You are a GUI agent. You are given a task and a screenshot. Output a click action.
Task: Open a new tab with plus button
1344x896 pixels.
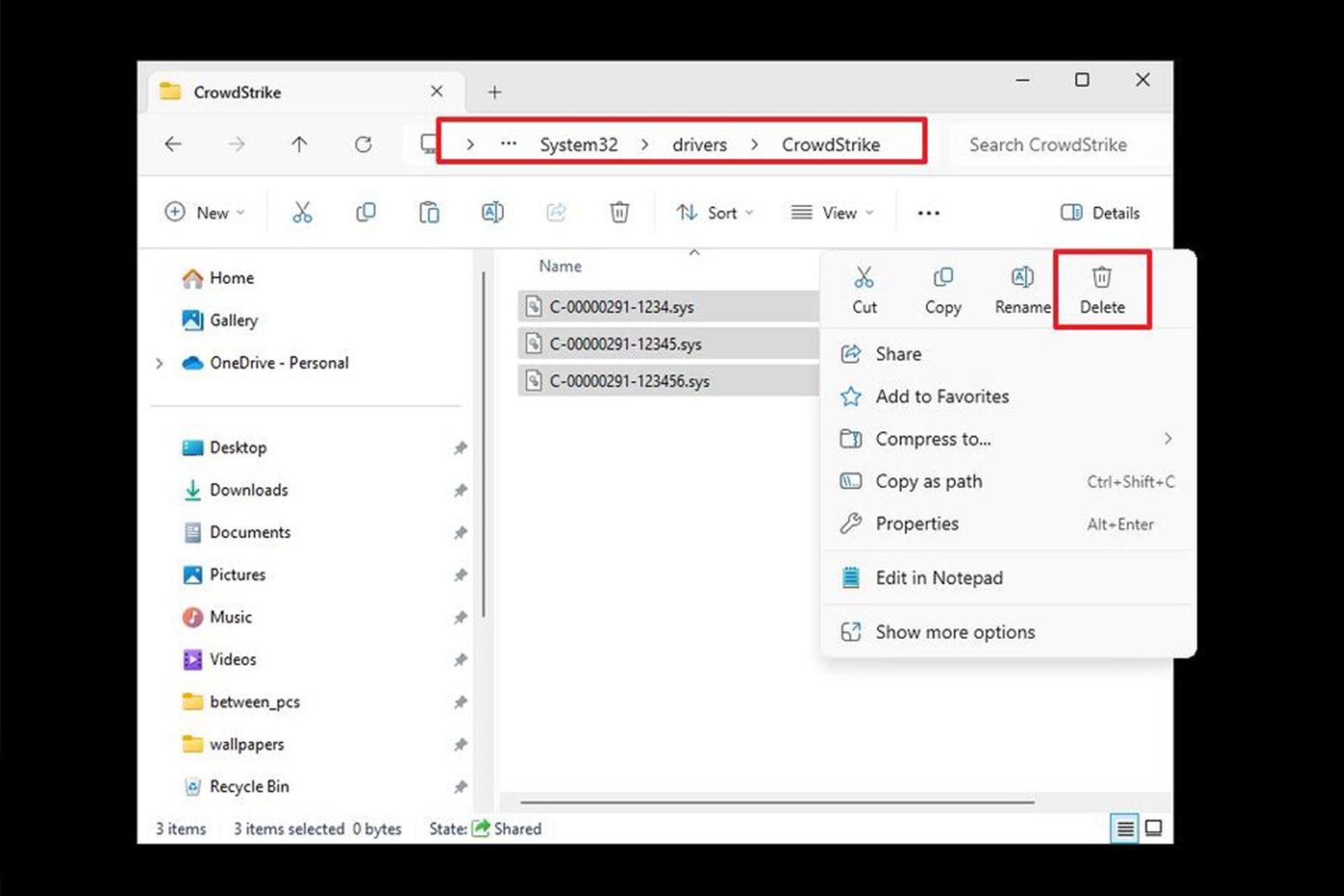[495, 92]
